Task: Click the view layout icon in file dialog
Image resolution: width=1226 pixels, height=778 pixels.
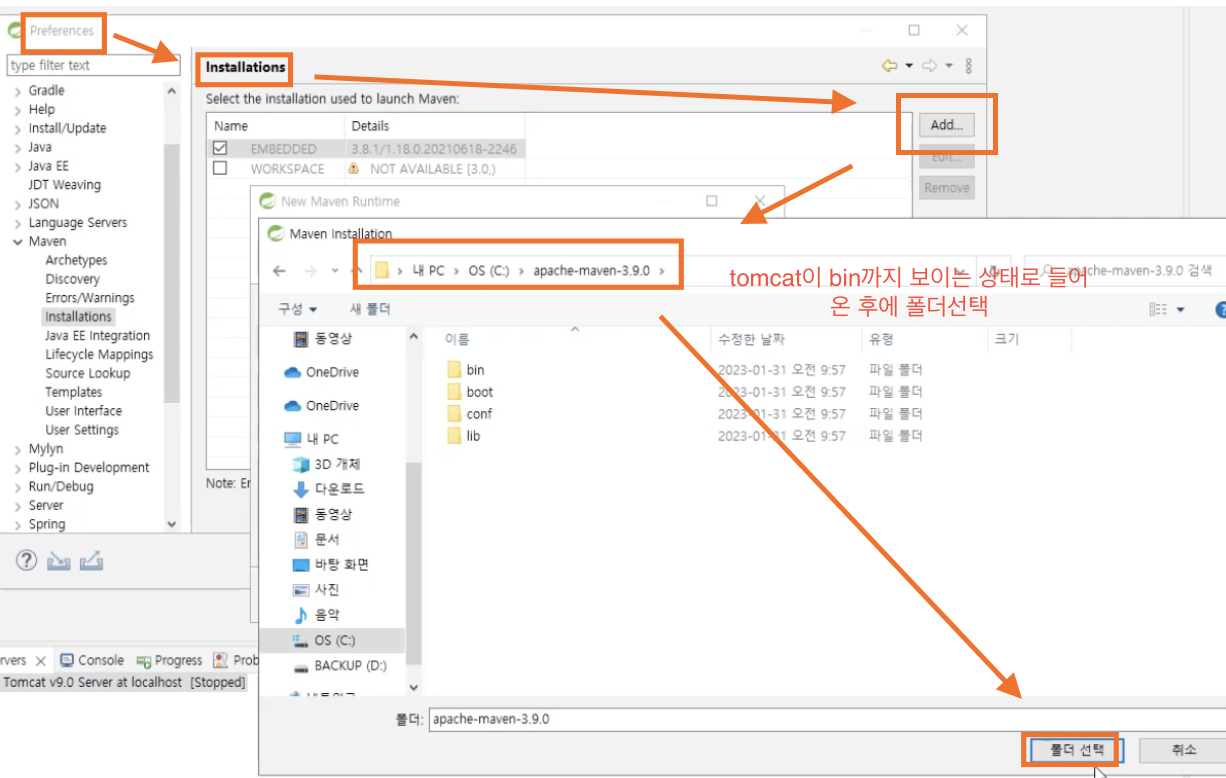Action: [1158, 310]
